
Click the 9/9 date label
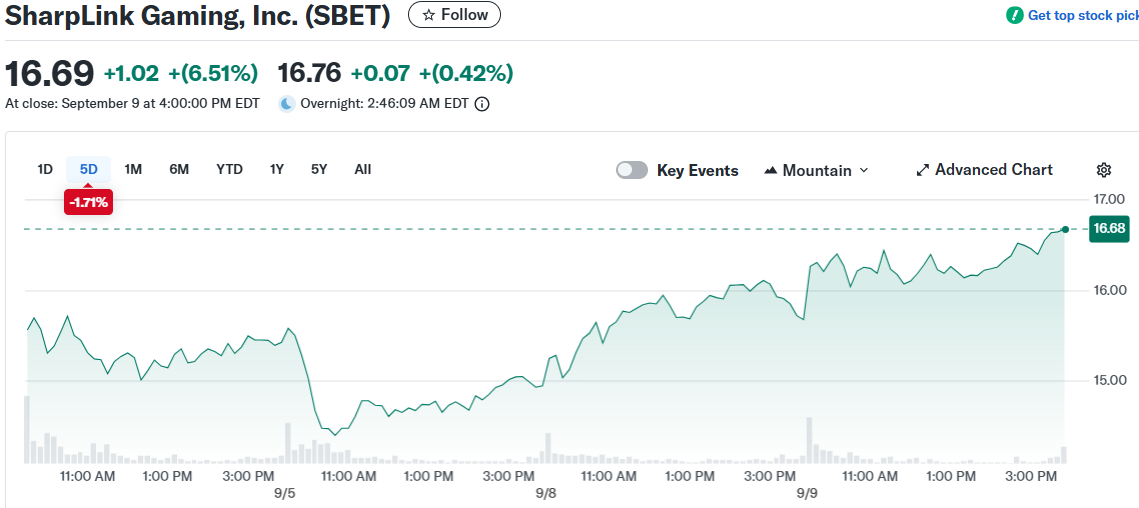(806, 493)
